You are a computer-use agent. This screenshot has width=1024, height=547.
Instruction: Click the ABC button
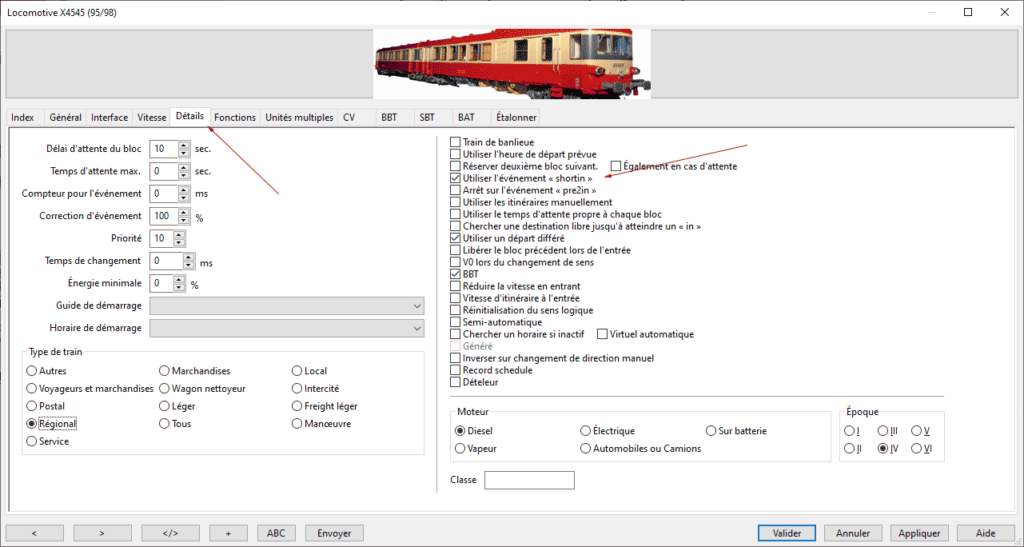277,533
